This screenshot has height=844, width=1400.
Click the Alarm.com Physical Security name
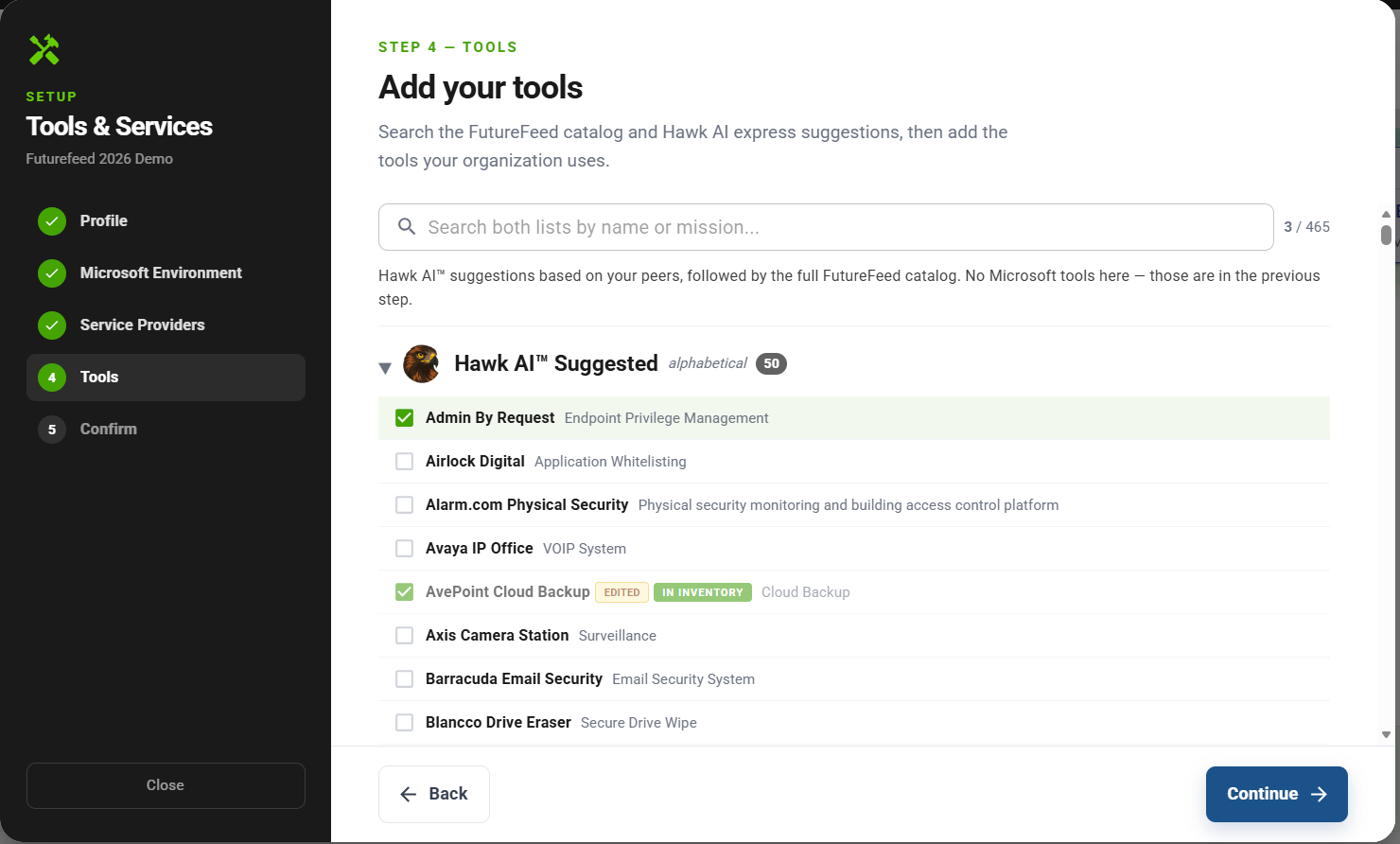[527, 505]
